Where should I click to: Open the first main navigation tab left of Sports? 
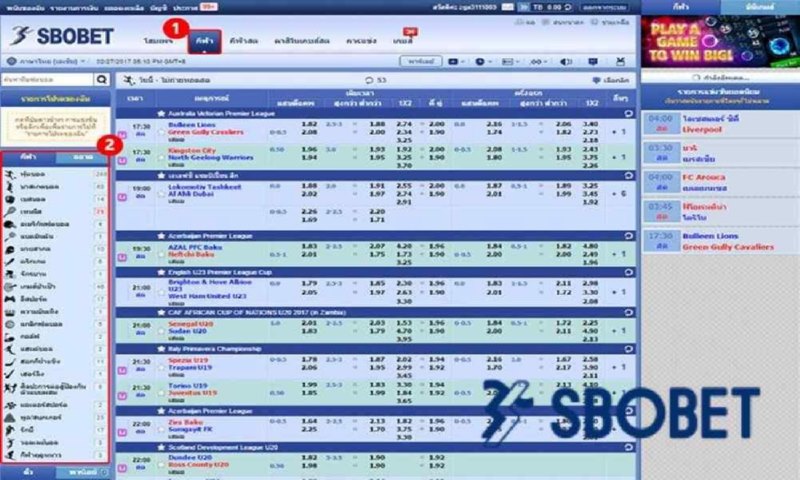[x=158, y=41]
